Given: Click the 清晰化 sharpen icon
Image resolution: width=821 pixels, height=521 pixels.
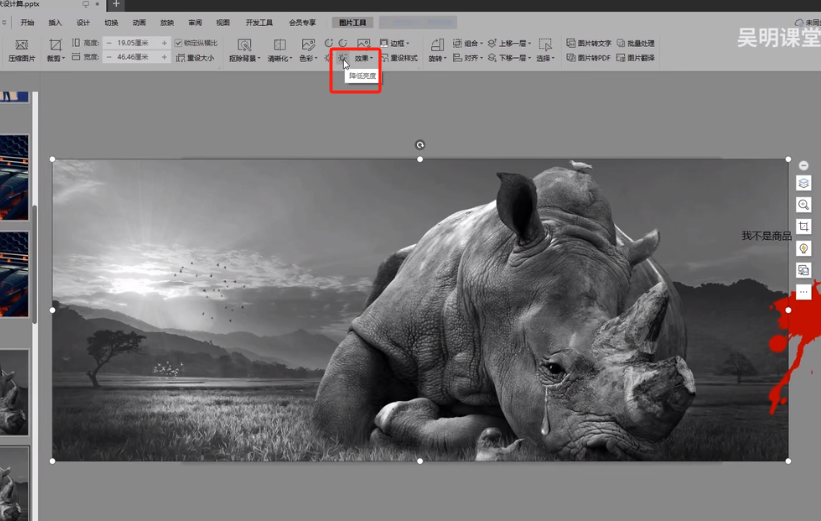Looking at the screenshot, I should (x=280, y=45).
